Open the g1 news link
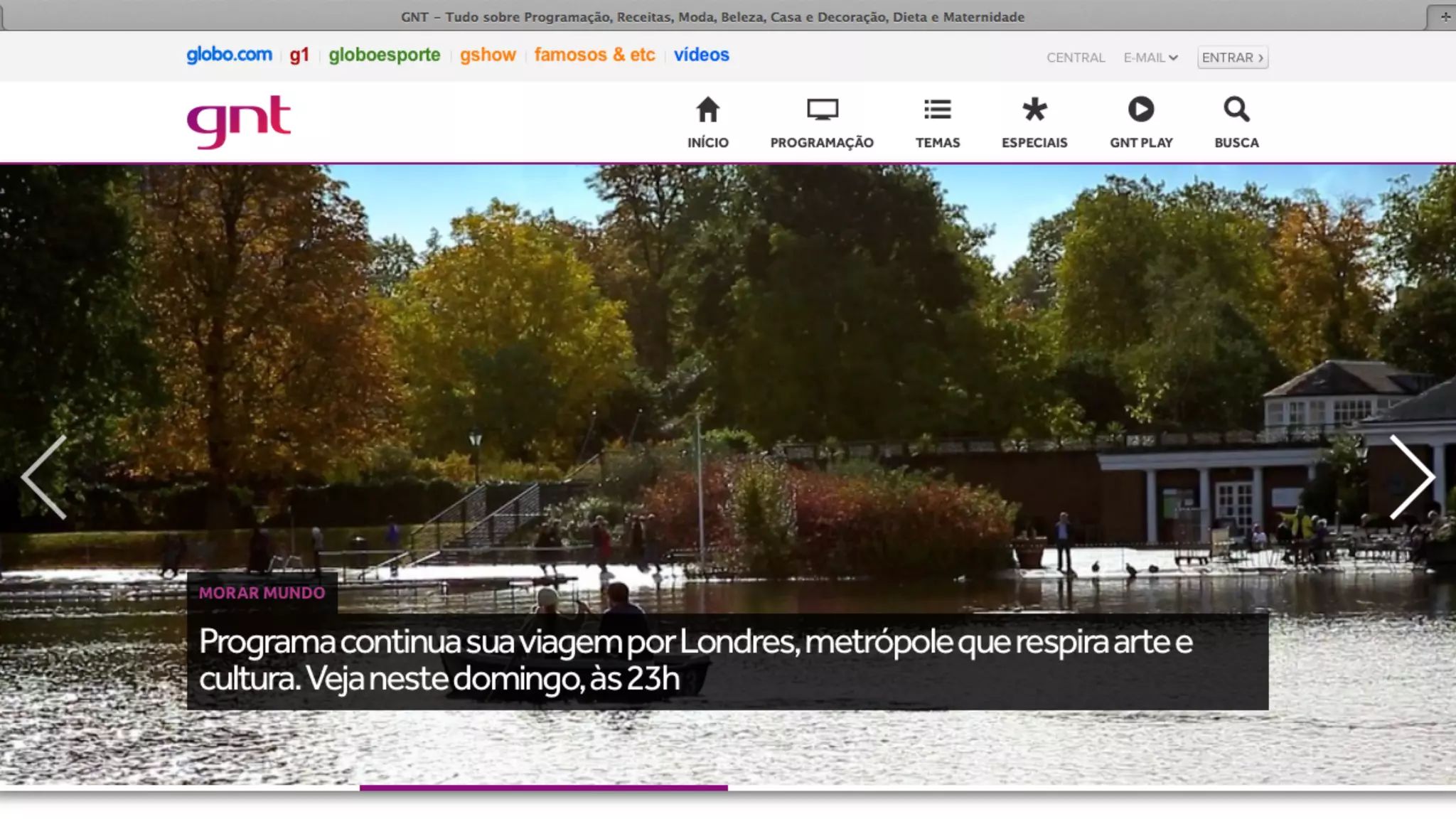The width and height of the screenshot is (1456, 819). pos(299,55)
